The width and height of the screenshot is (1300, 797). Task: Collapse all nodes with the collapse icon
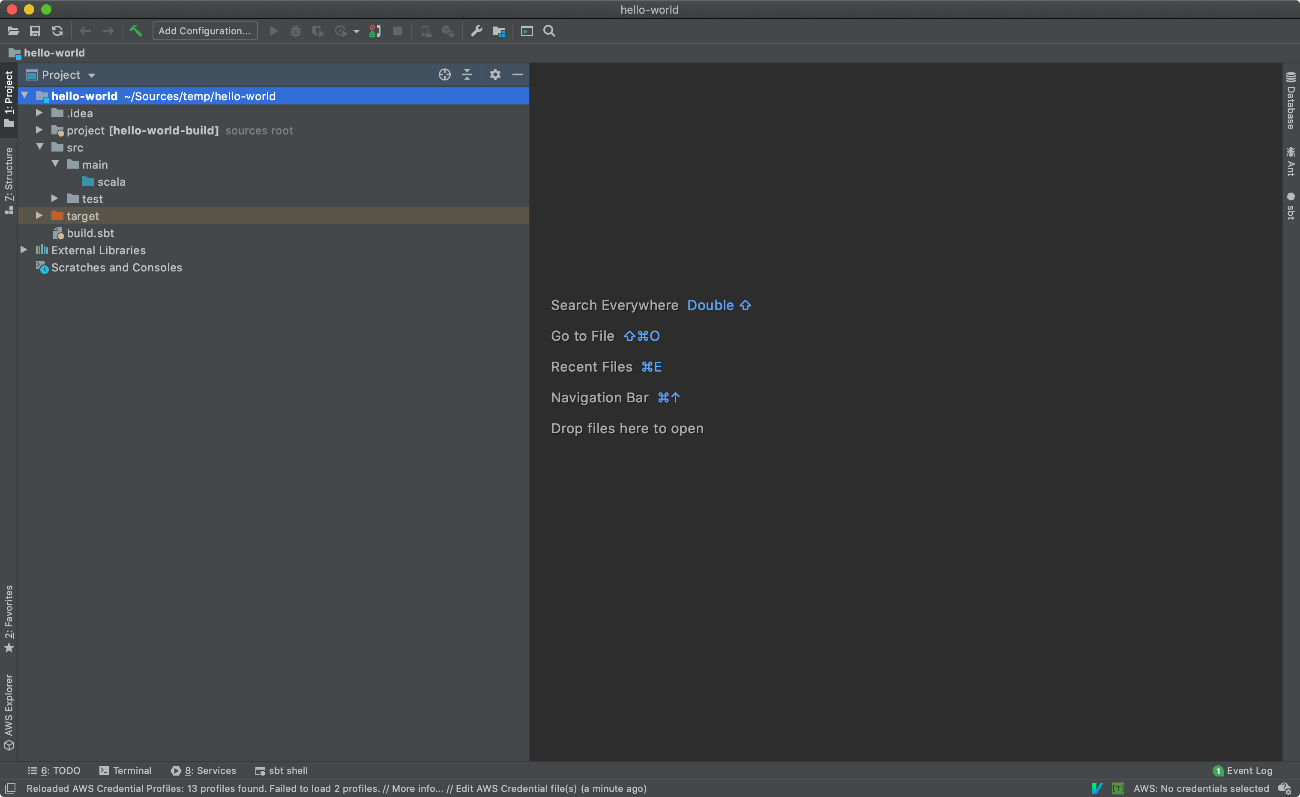click(x=467, y=74)
